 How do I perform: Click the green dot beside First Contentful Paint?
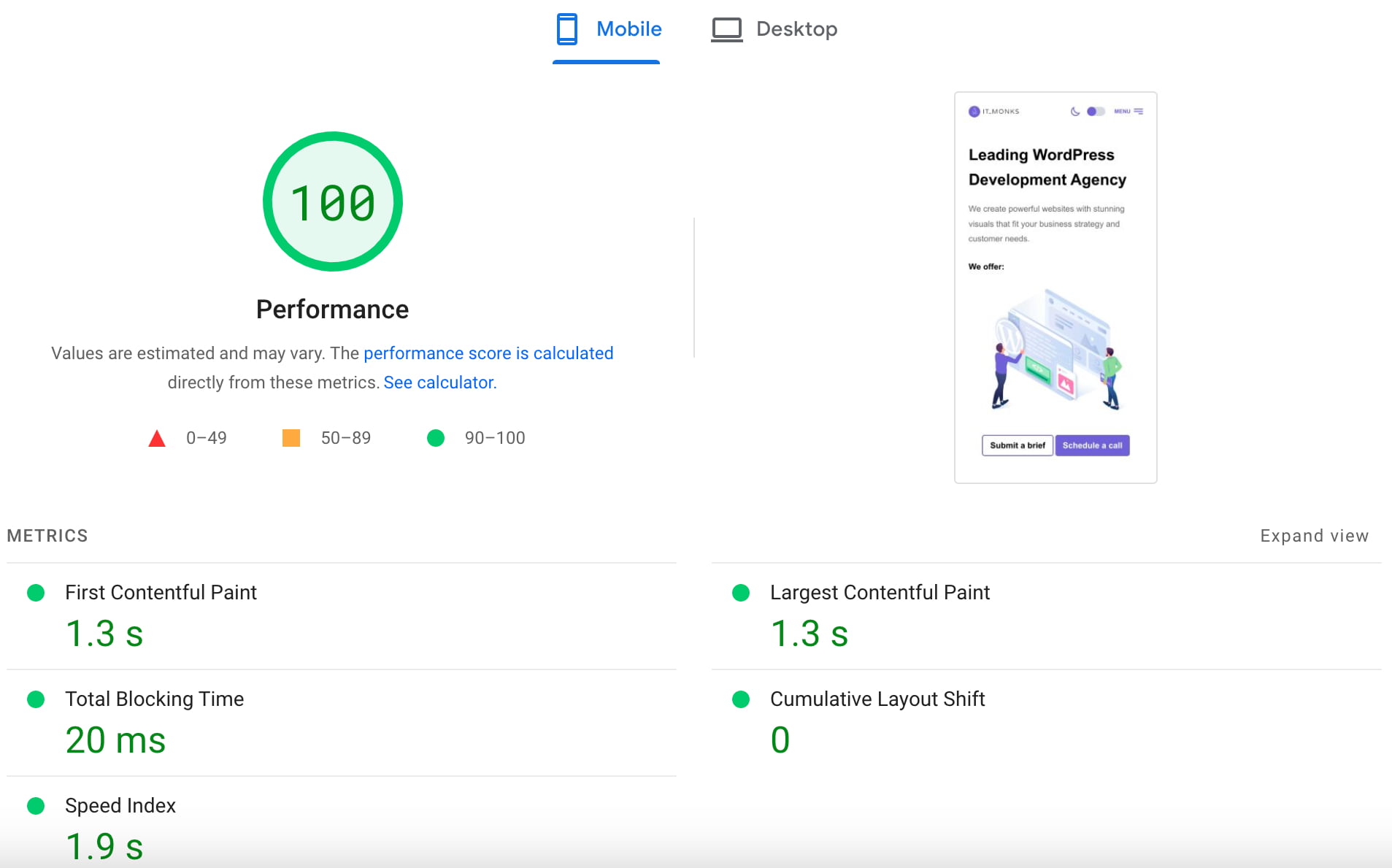click(36, 594)
